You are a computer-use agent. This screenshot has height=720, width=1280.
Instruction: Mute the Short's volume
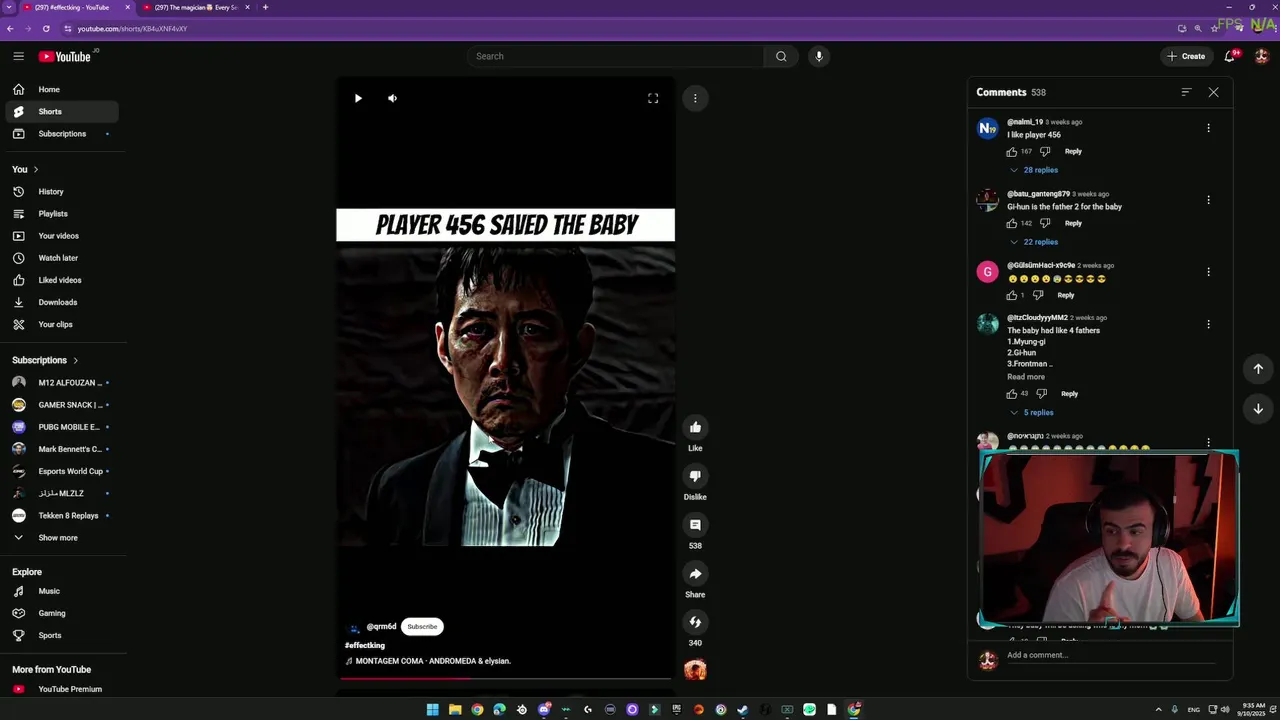coord(392,98)
